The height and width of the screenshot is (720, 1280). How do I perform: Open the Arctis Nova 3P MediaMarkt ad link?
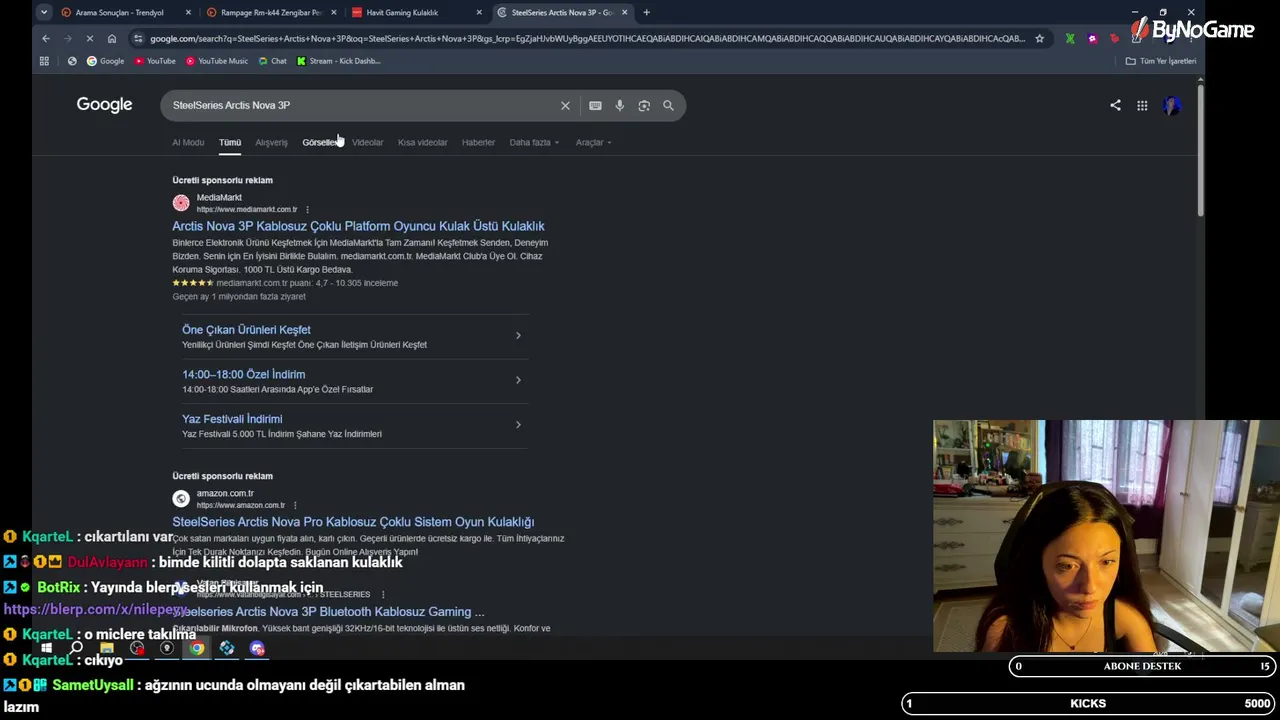(358, 226)
